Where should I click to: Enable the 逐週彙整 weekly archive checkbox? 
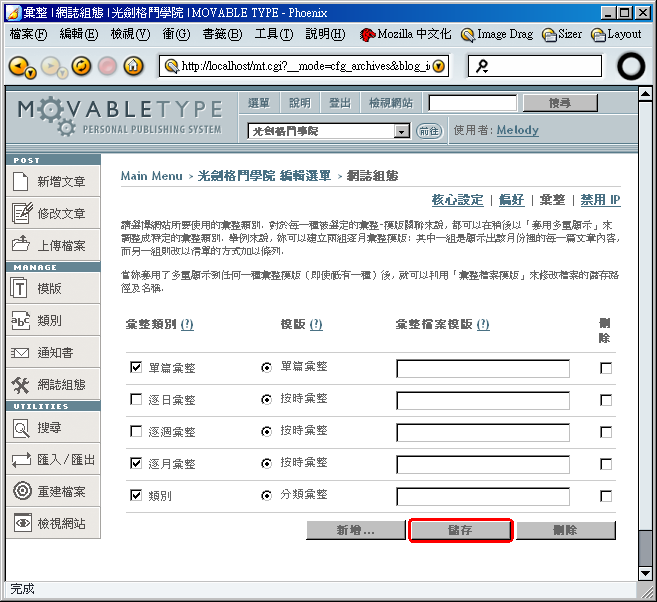tap(136, 431)
